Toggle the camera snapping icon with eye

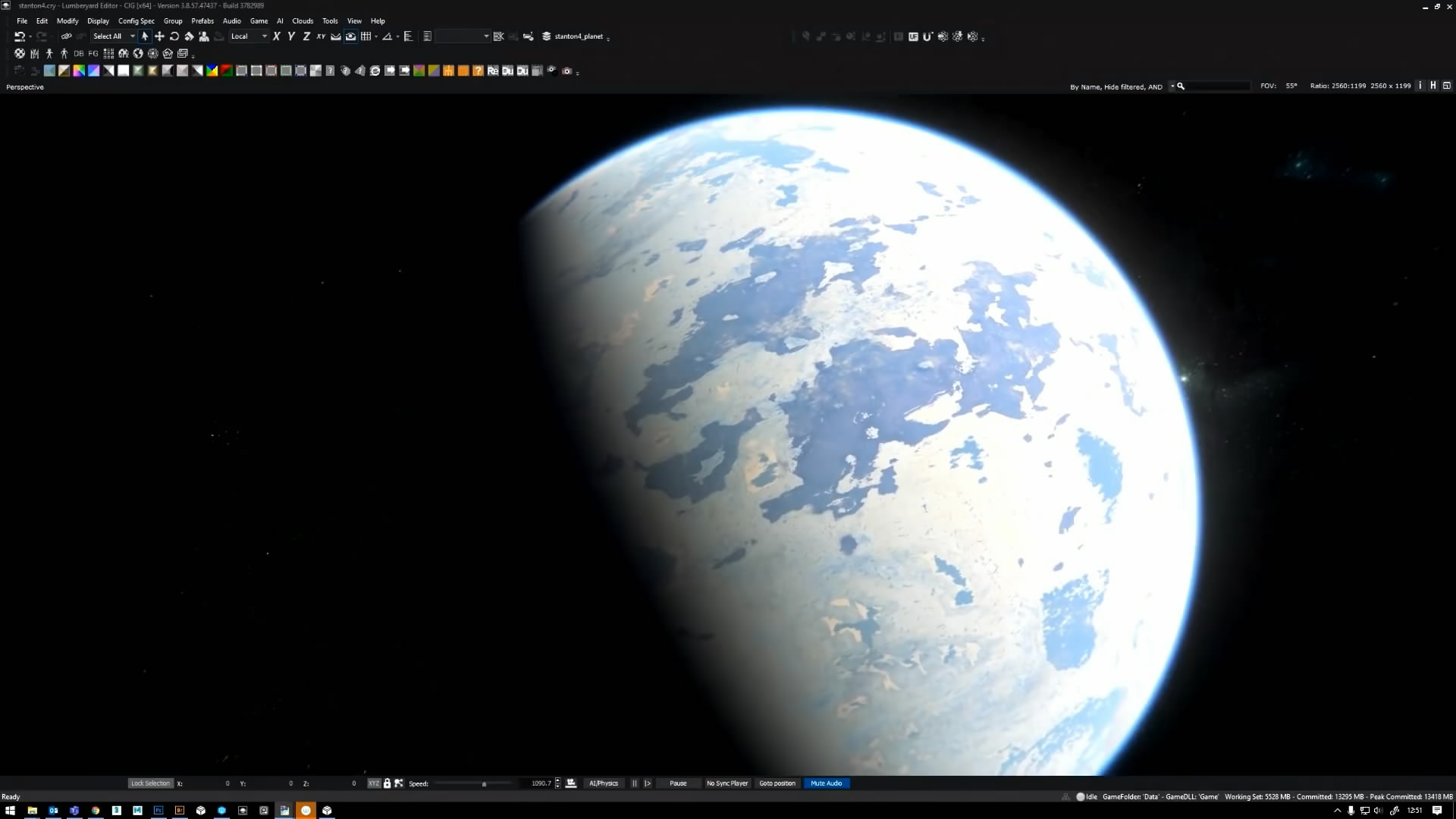pyautogui.click(x=350, y=36)
